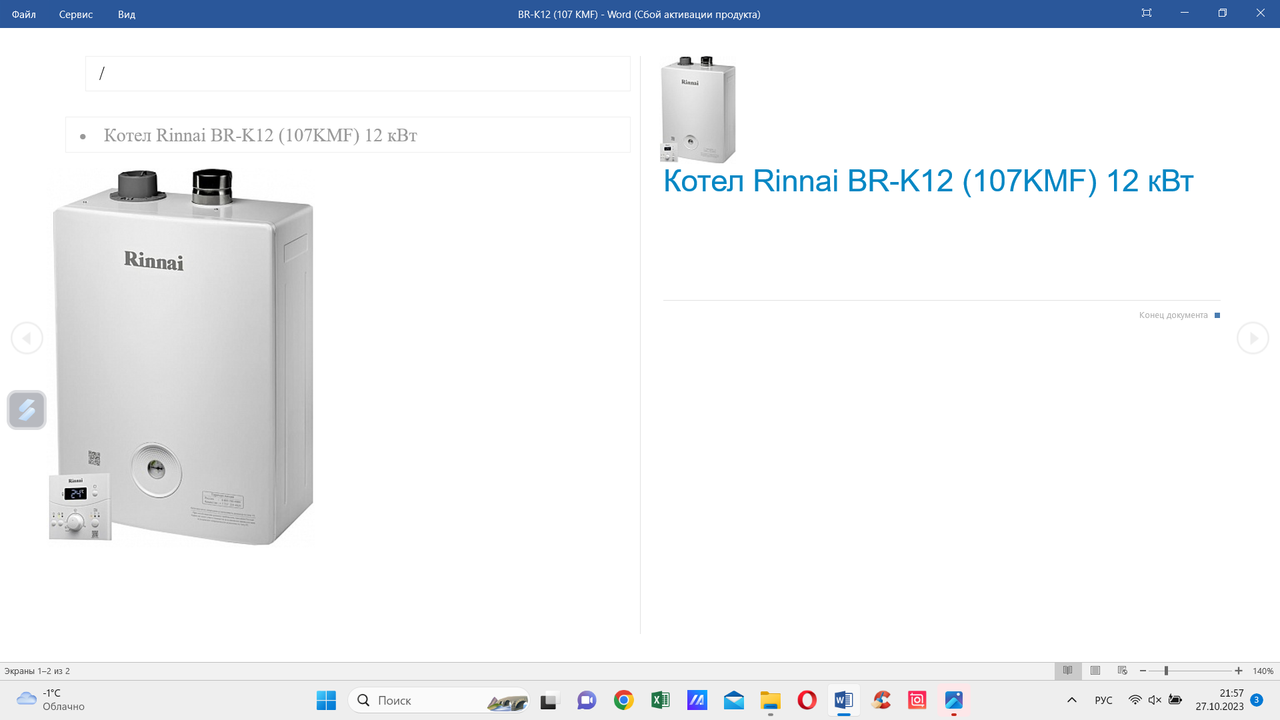This screenshot has width=1280, height=720.
Task: Click the taskbar Поиск search field
Action: pyautogui.click(x=440, y=700)
